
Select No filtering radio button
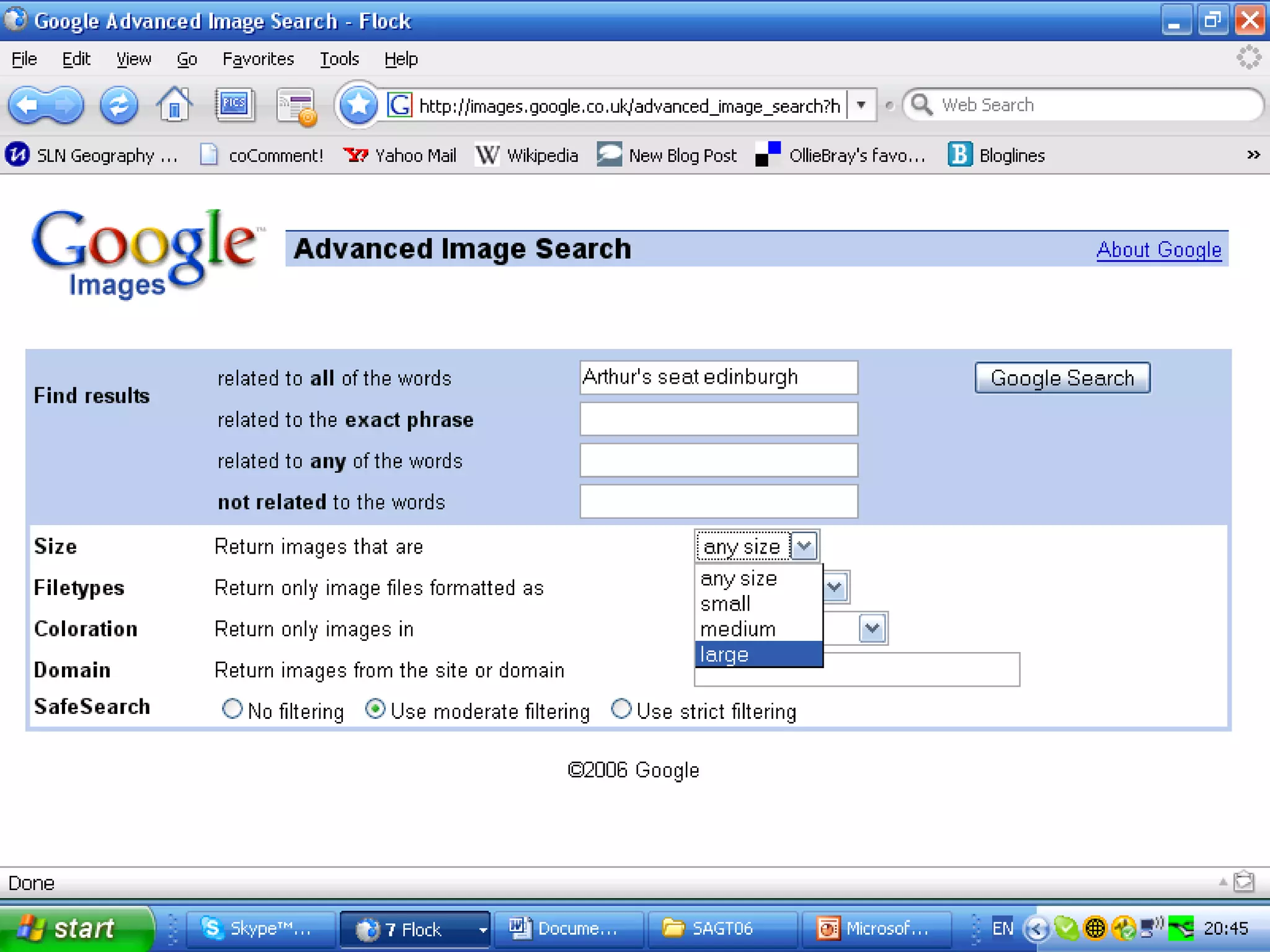pos(232,708)
